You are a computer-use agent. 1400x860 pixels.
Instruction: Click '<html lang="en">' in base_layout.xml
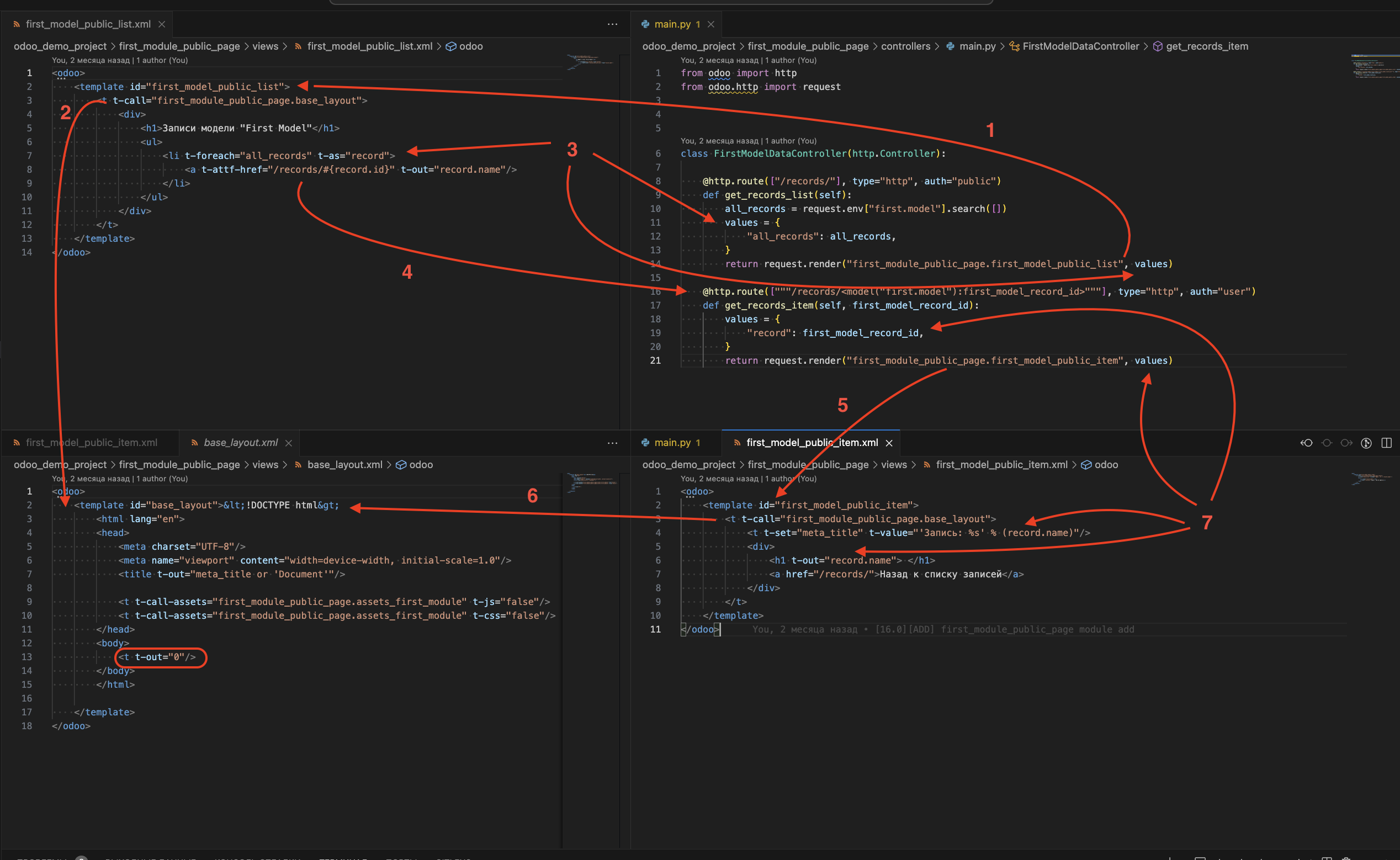(x=140, y=519)
